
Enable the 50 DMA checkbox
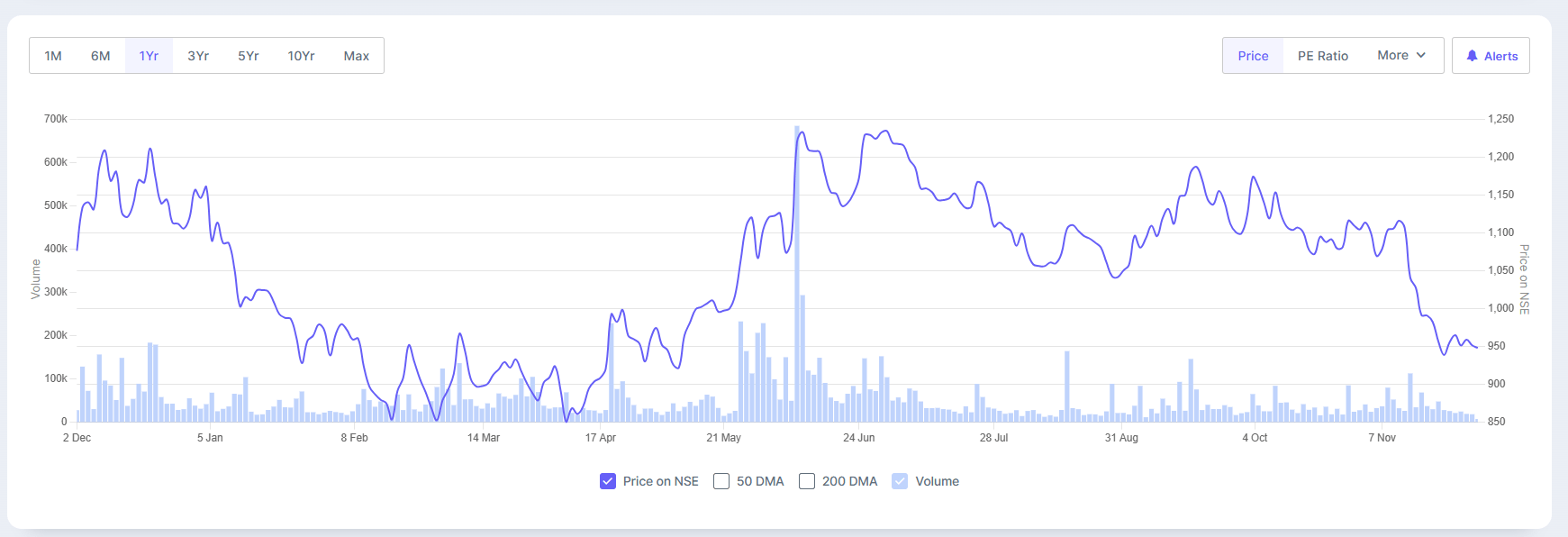click(x=721, y=481)
